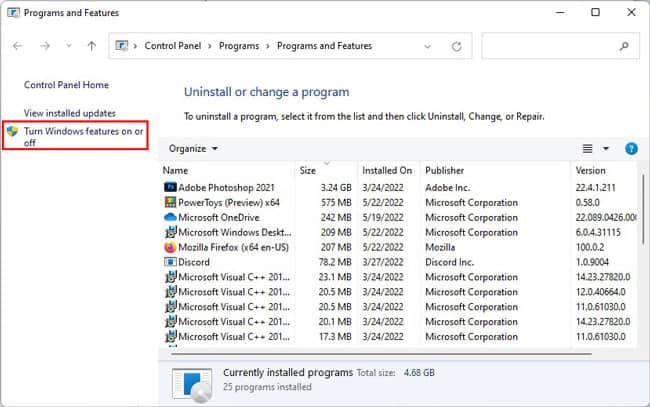Maximize the Programs and Features window
The height and width of the screenshot is (407, 650).
click(595, 12)
